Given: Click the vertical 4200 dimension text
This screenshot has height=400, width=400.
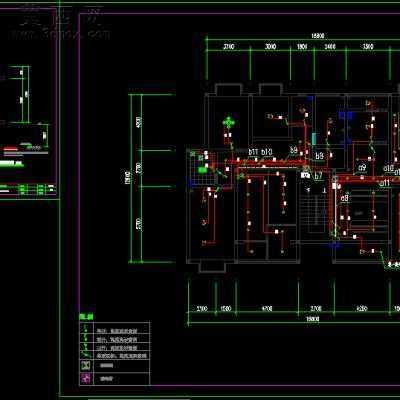Looking at the screenshot, I should tap(139, 122).
